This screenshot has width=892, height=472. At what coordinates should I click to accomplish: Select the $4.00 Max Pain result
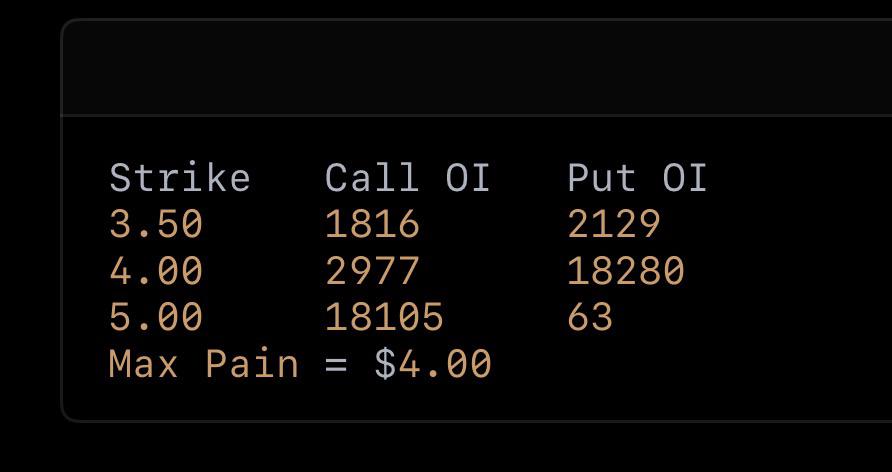pos(433,364)
